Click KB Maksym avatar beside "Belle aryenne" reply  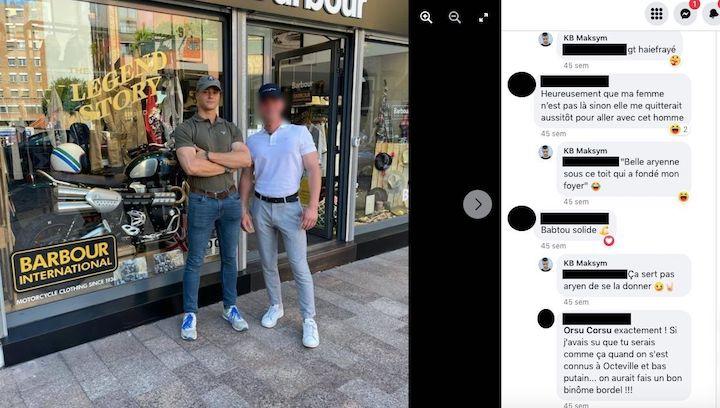click(x=545, y=152)
